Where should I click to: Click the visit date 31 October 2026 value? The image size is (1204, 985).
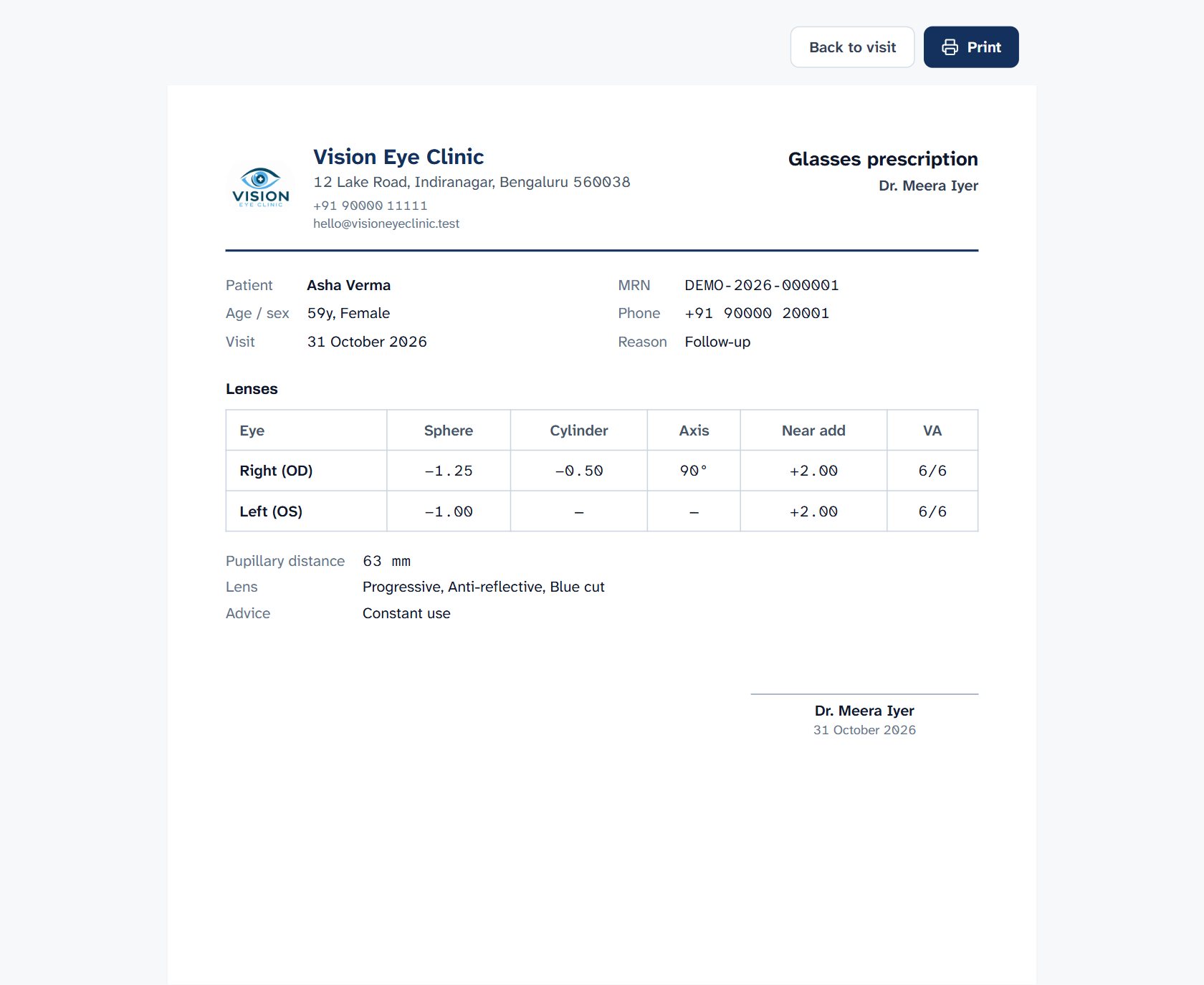[x=367, y=342]
